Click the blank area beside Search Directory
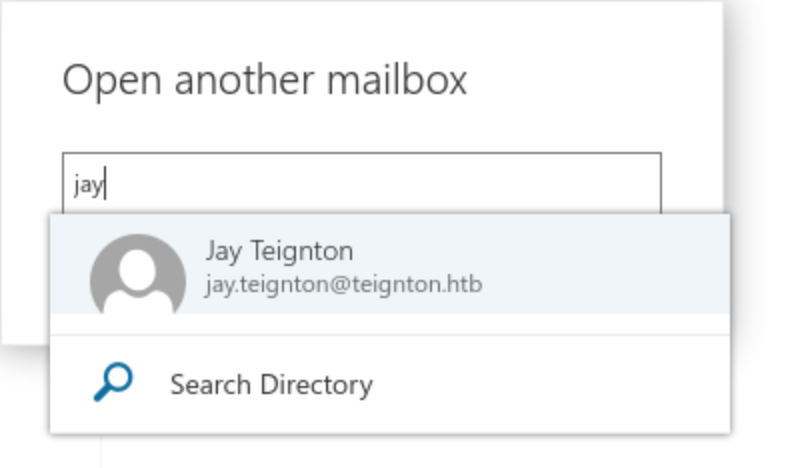The height and width of the screenshot is (468, 788). [x=553, y=385]
